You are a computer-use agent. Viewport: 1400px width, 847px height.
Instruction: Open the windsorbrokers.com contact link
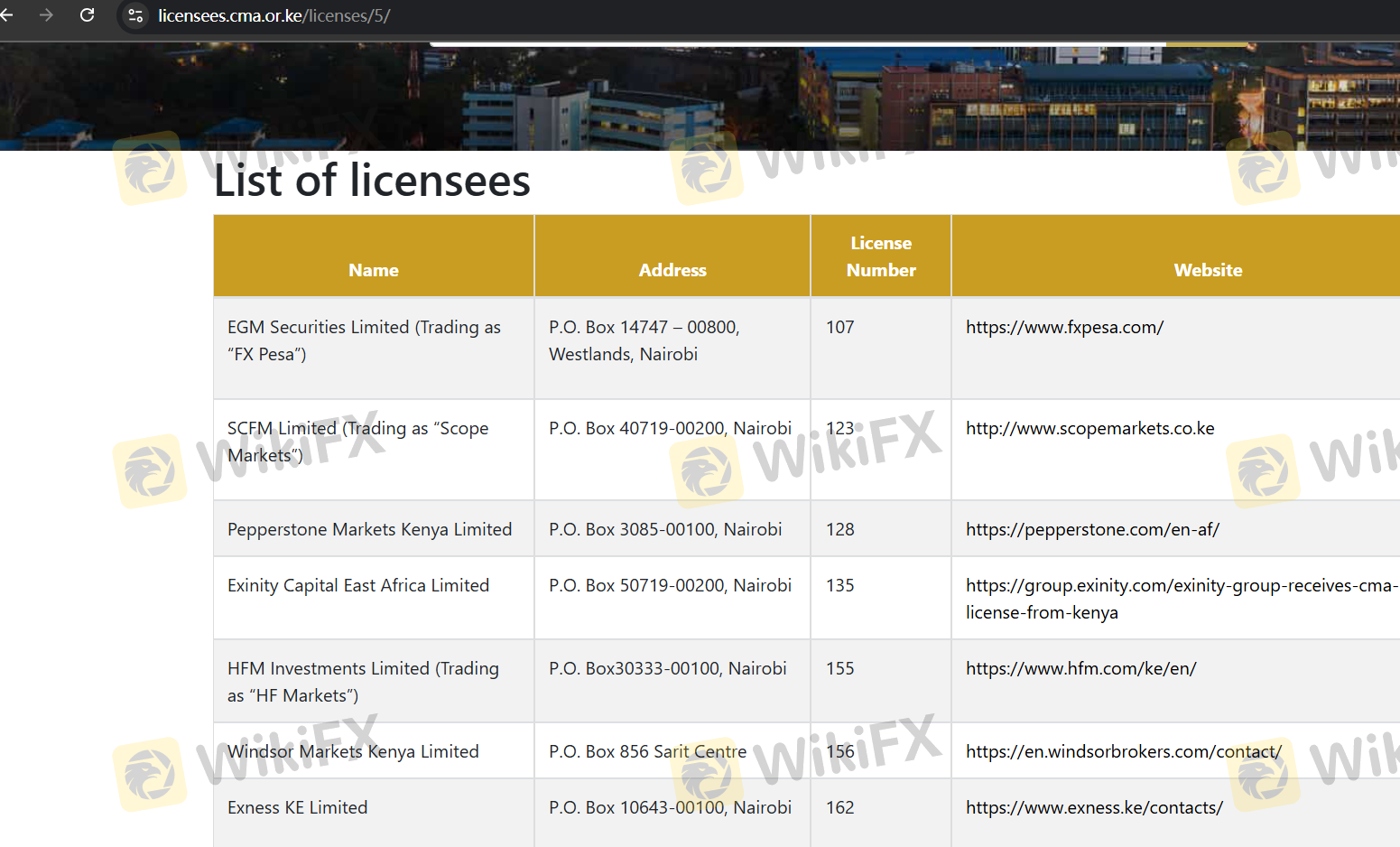[x=1123, y=751]
